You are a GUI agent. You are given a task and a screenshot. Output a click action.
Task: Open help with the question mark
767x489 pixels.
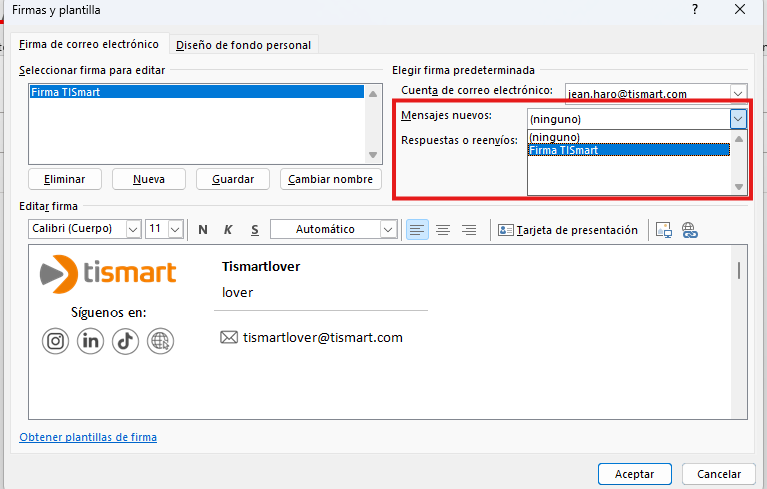[x=695, y=9]
